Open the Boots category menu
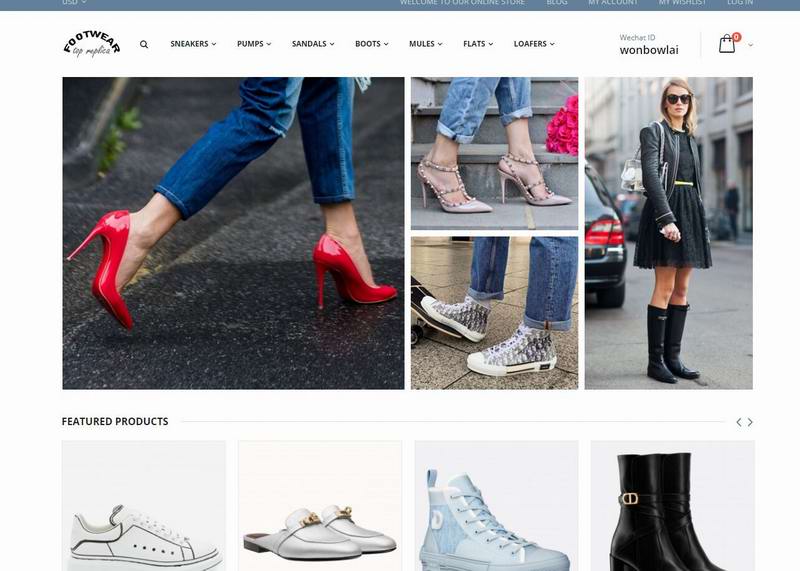800x571 pixels. (x=371, y=44)
